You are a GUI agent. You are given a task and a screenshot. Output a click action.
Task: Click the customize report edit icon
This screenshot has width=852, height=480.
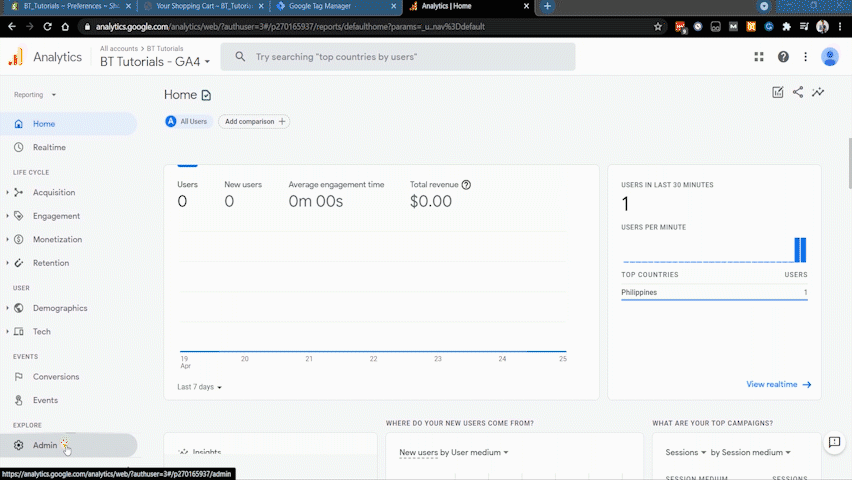coord(778,92)
